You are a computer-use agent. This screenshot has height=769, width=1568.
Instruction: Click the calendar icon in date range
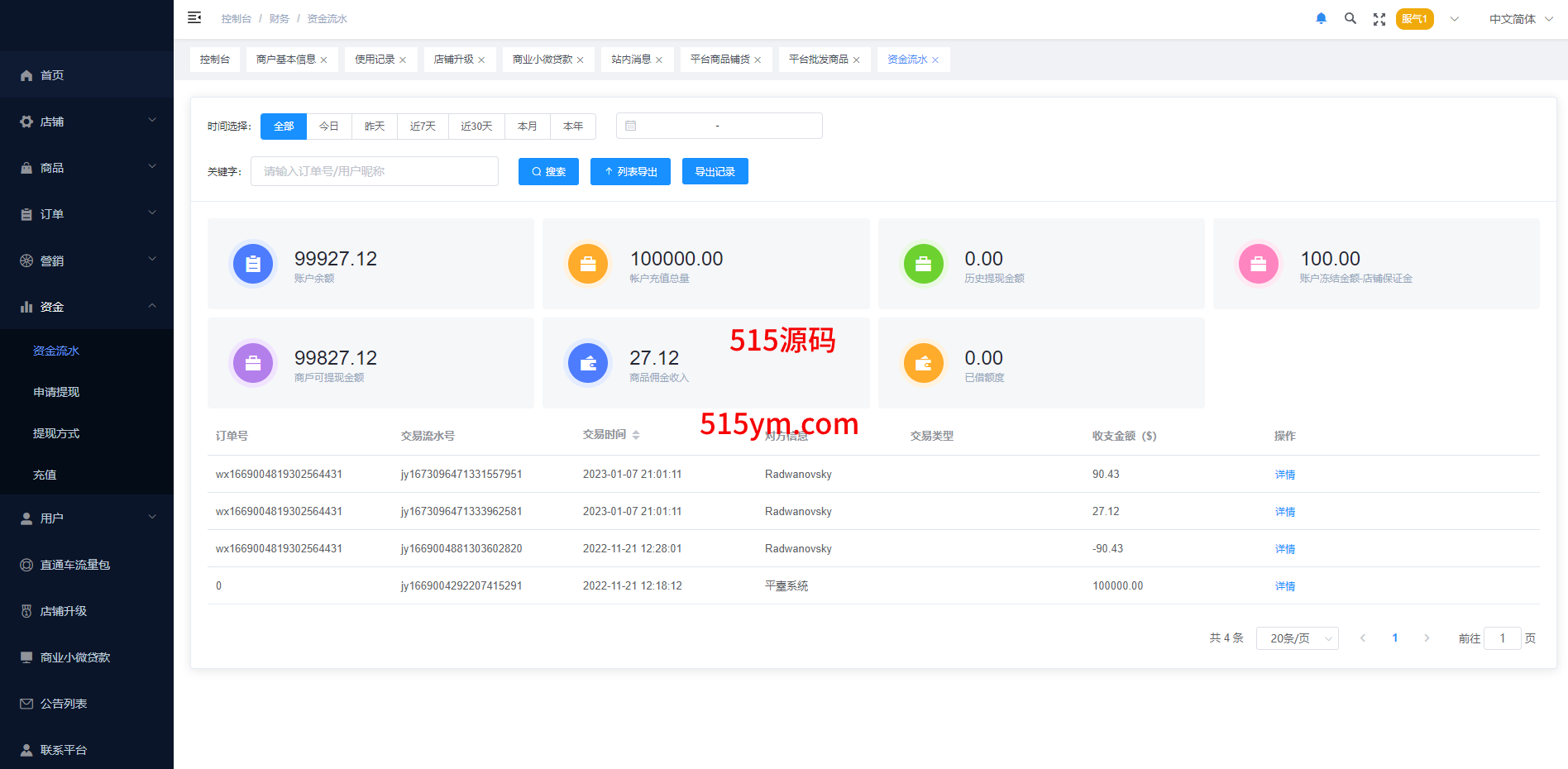(631, 126)
